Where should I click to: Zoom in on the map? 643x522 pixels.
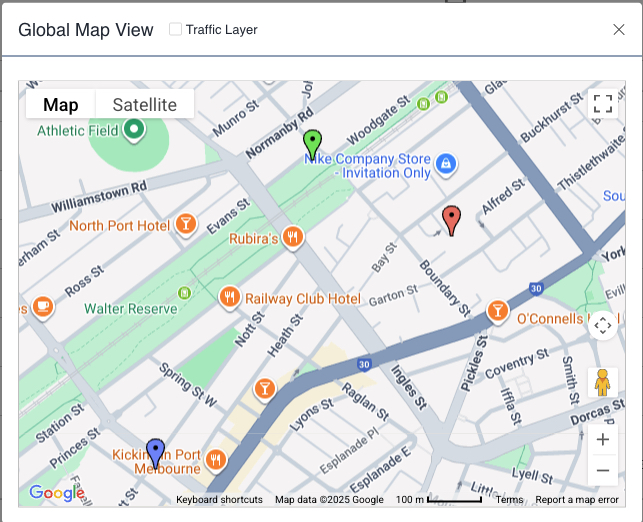pyautogui.click(x=603, y=440)
